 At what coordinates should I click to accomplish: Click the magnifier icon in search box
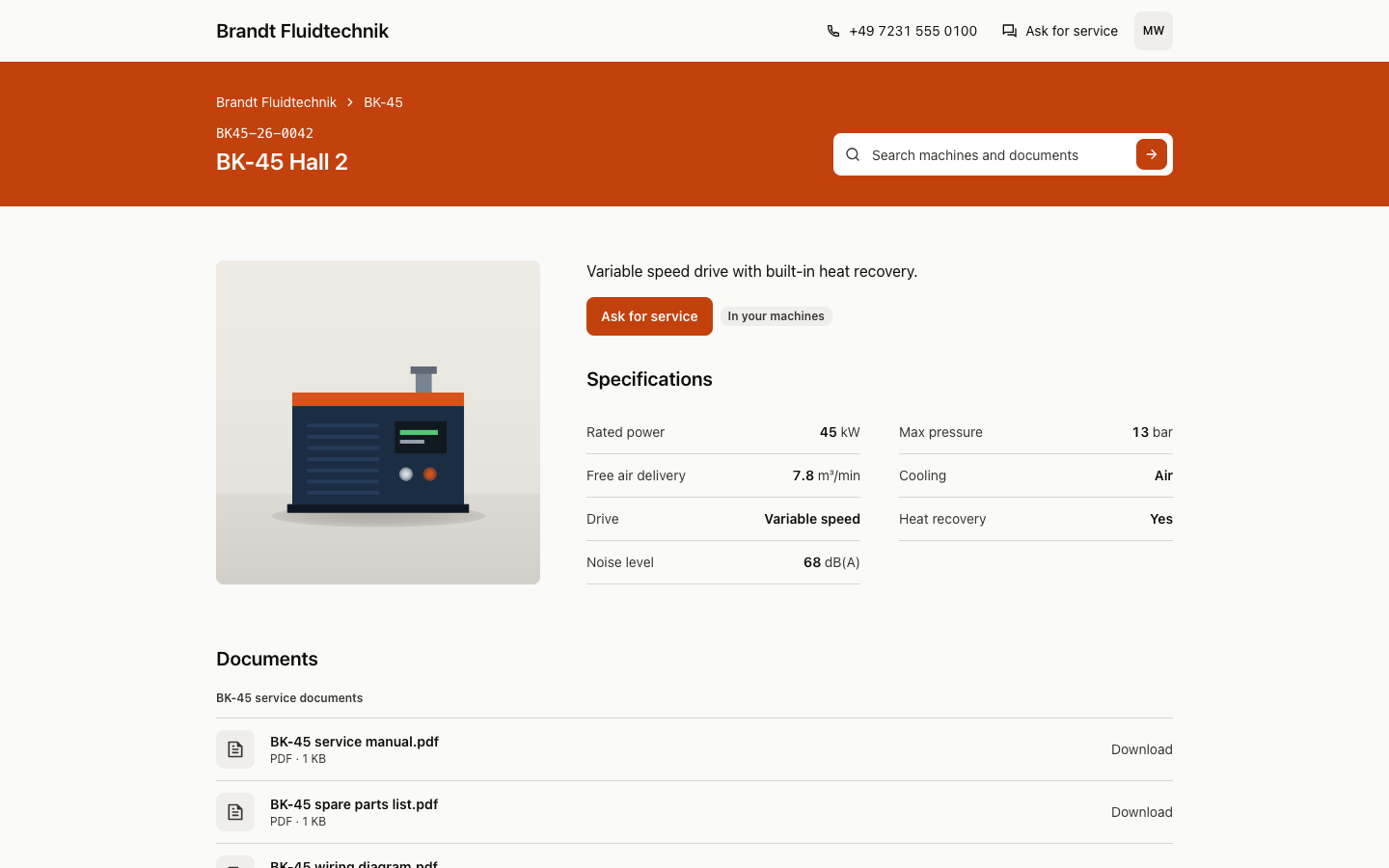pyautogui.click(x=853, y=154)
